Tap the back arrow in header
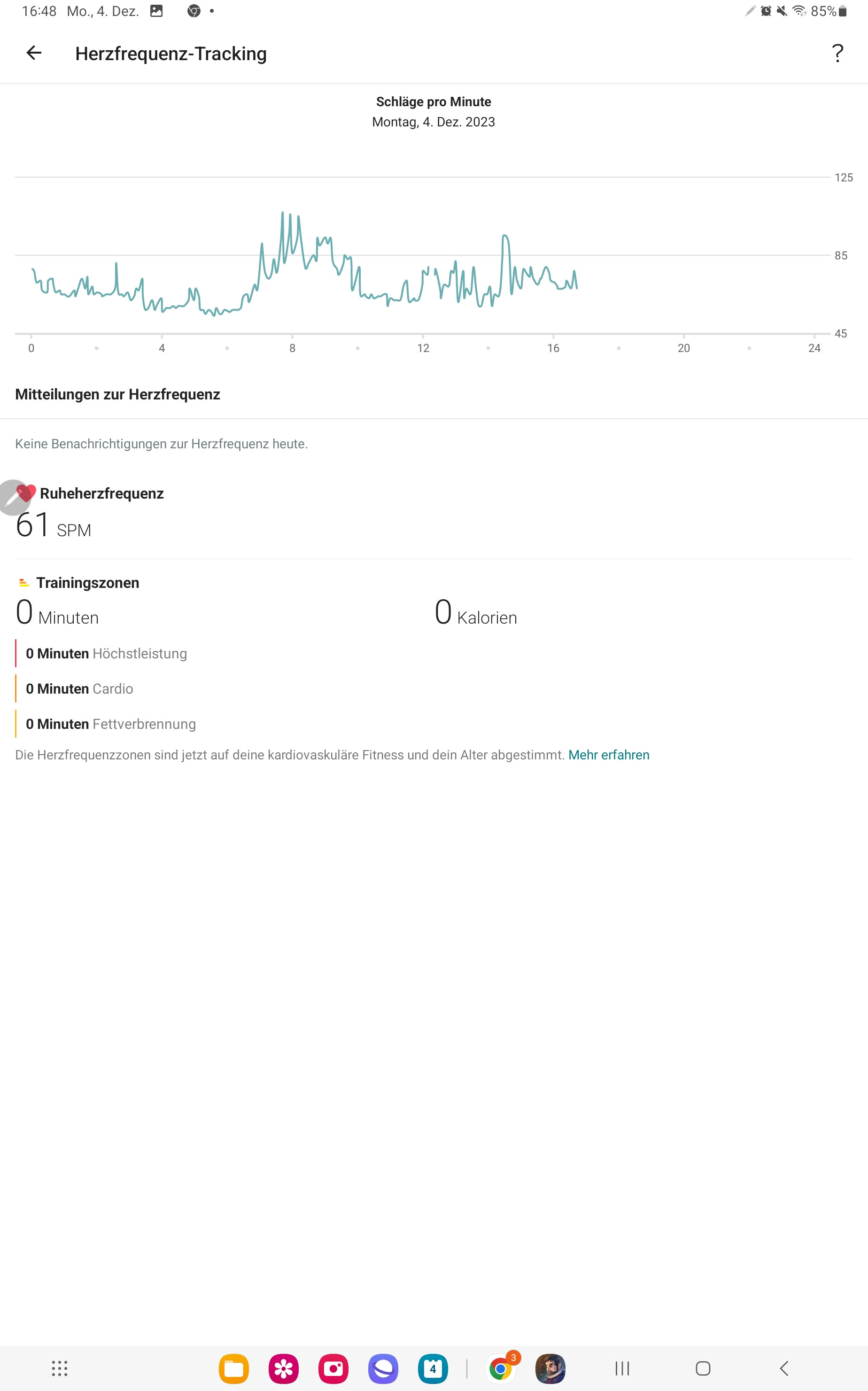Image resolution: width=868 pixels, height=1391 pixels. [x=34, y=53]
